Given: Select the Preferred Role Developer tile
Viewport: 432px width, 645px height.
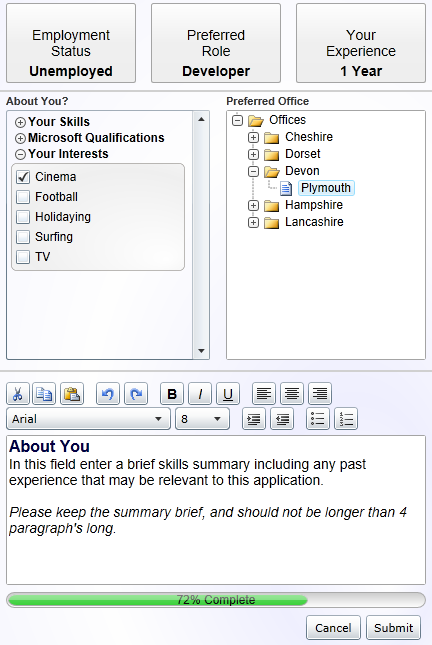Looking at the screenshot, I should point(216,43).
